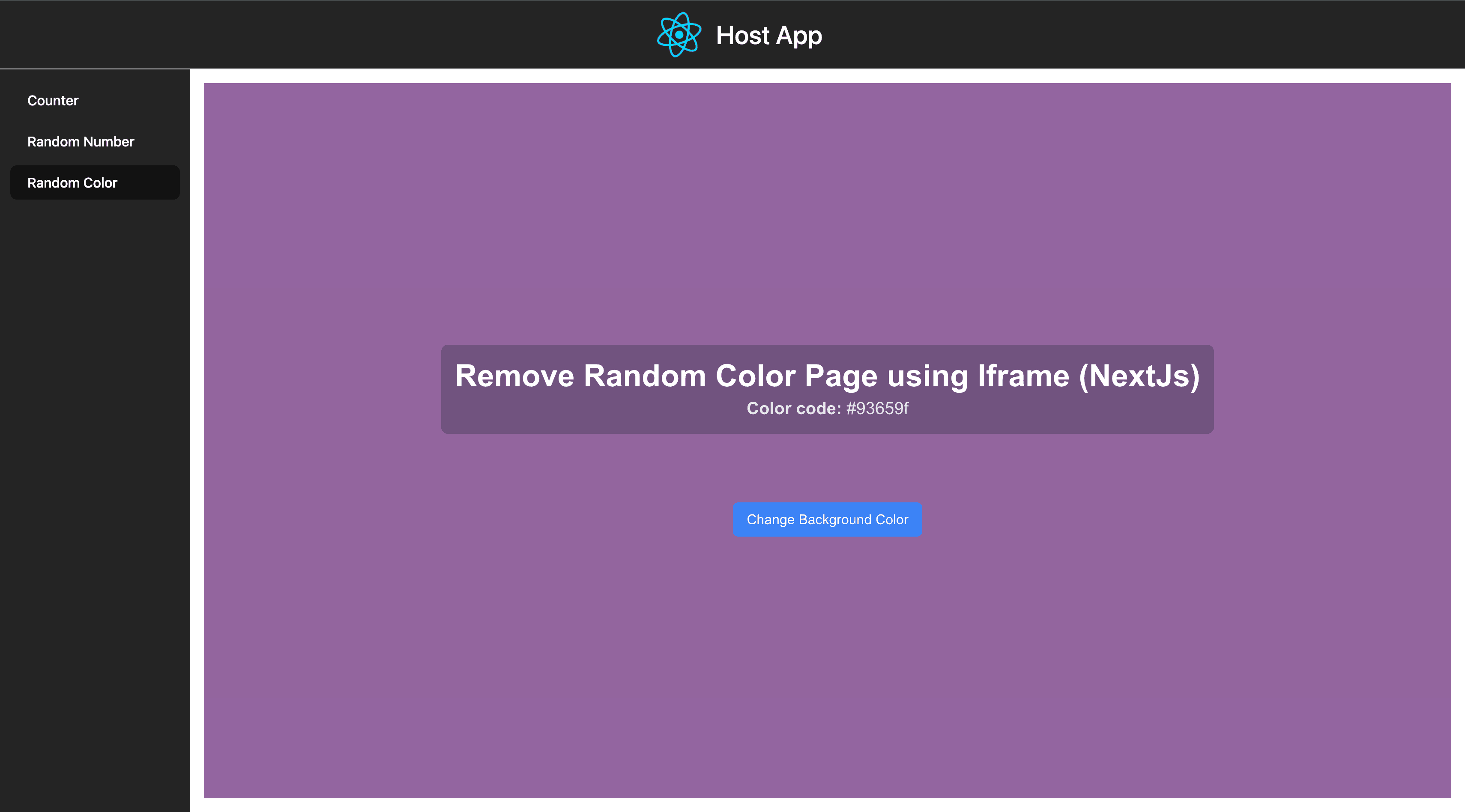
Task: Select the Random Color sidebar item
Action: pos(95,182)
